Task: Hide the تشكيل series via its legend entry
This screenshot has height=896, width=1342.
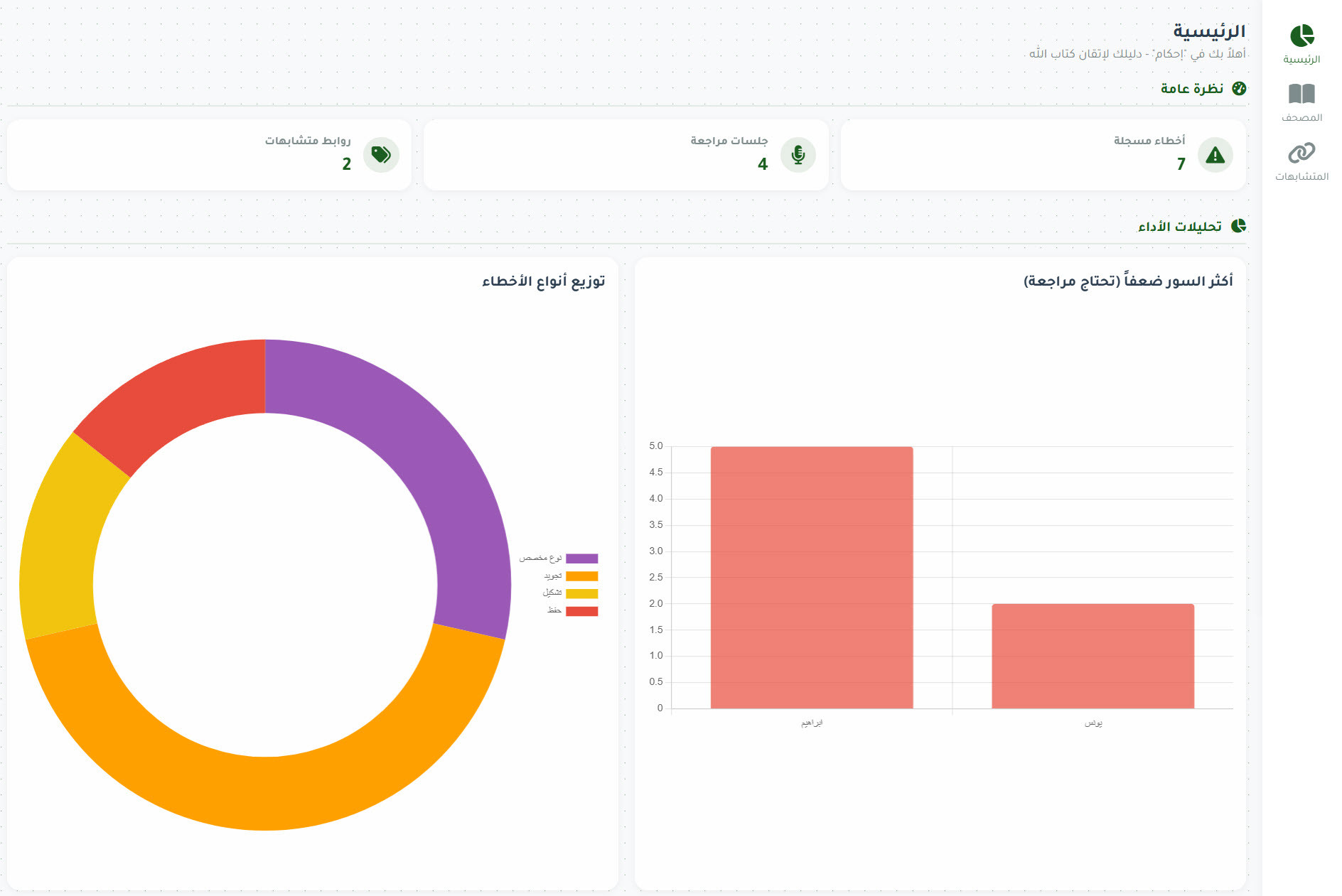Action: [581, 593]
